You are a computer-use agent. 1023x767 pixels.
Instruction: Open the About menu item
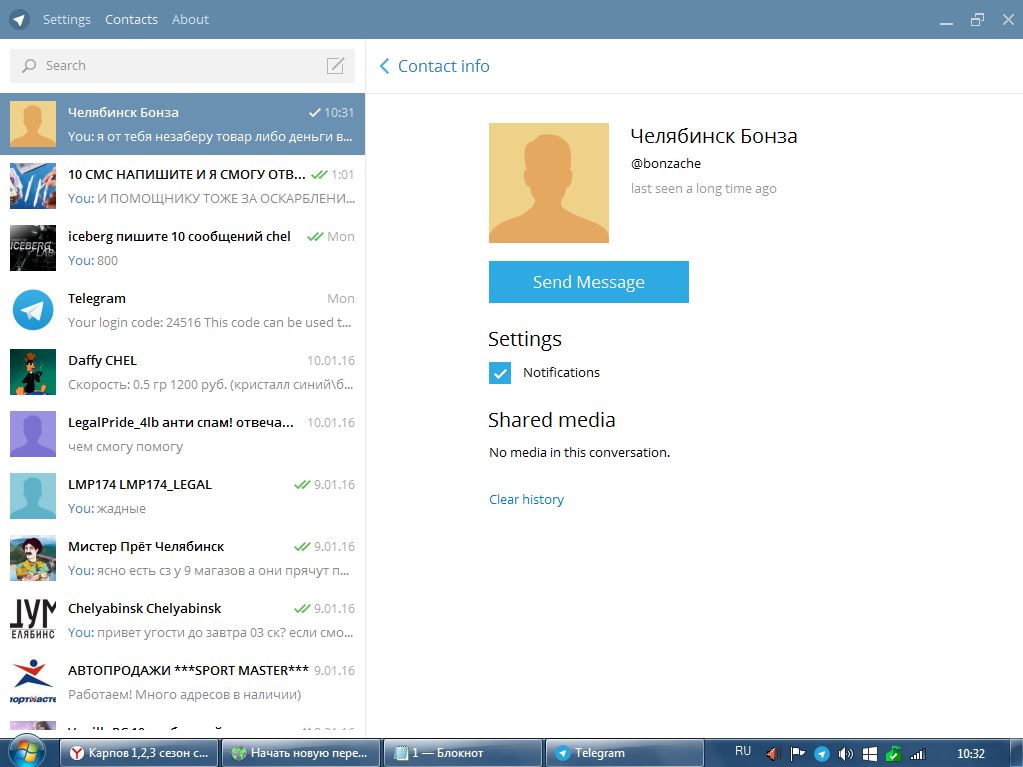coord(190,20)
